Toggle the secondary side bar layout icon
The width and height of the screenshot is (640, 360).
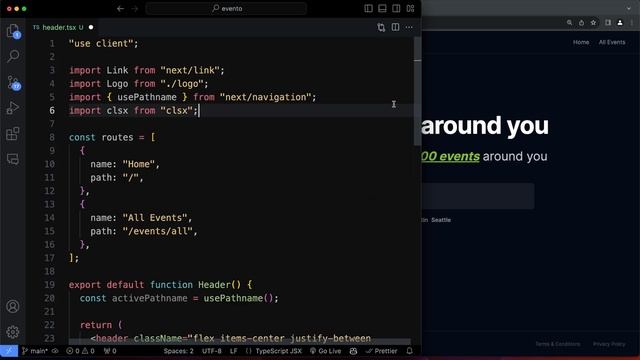(x=396, y=9)
